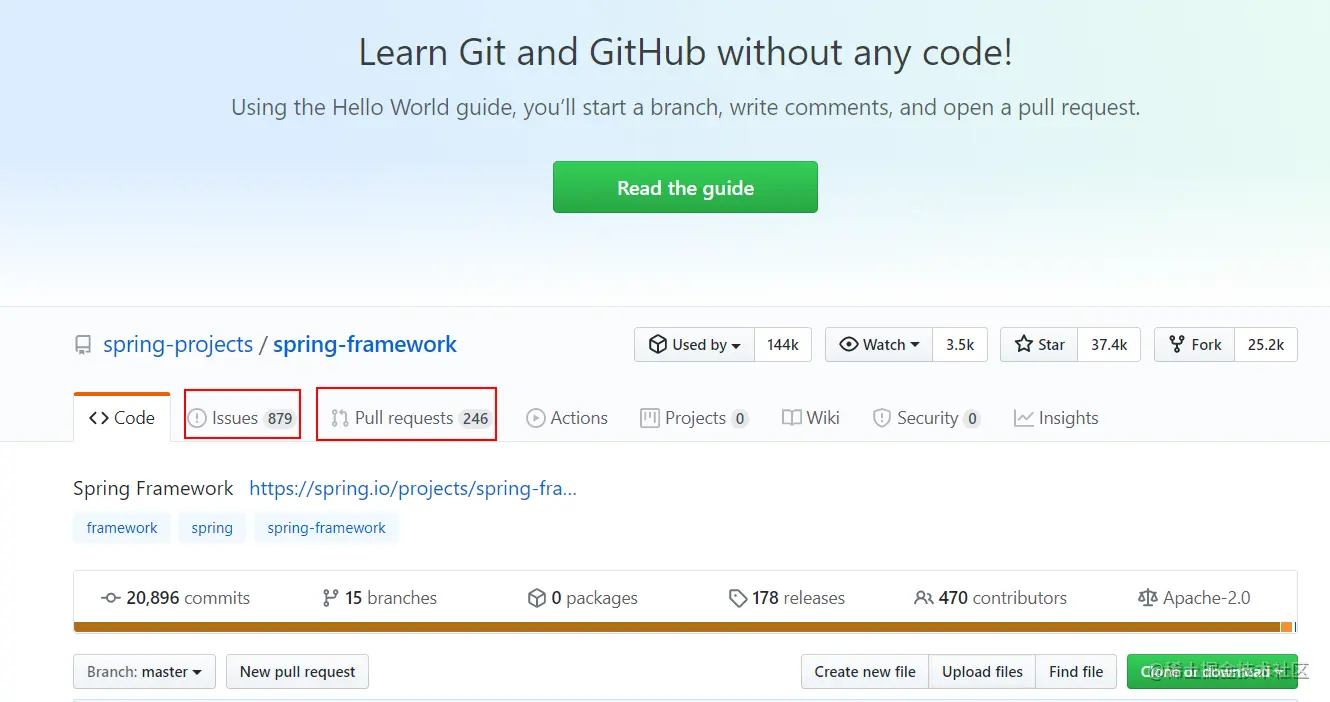Open the Apache-2.0 license link
The width and height of the screenshot is (1330, 702).
coord(1194,598)
